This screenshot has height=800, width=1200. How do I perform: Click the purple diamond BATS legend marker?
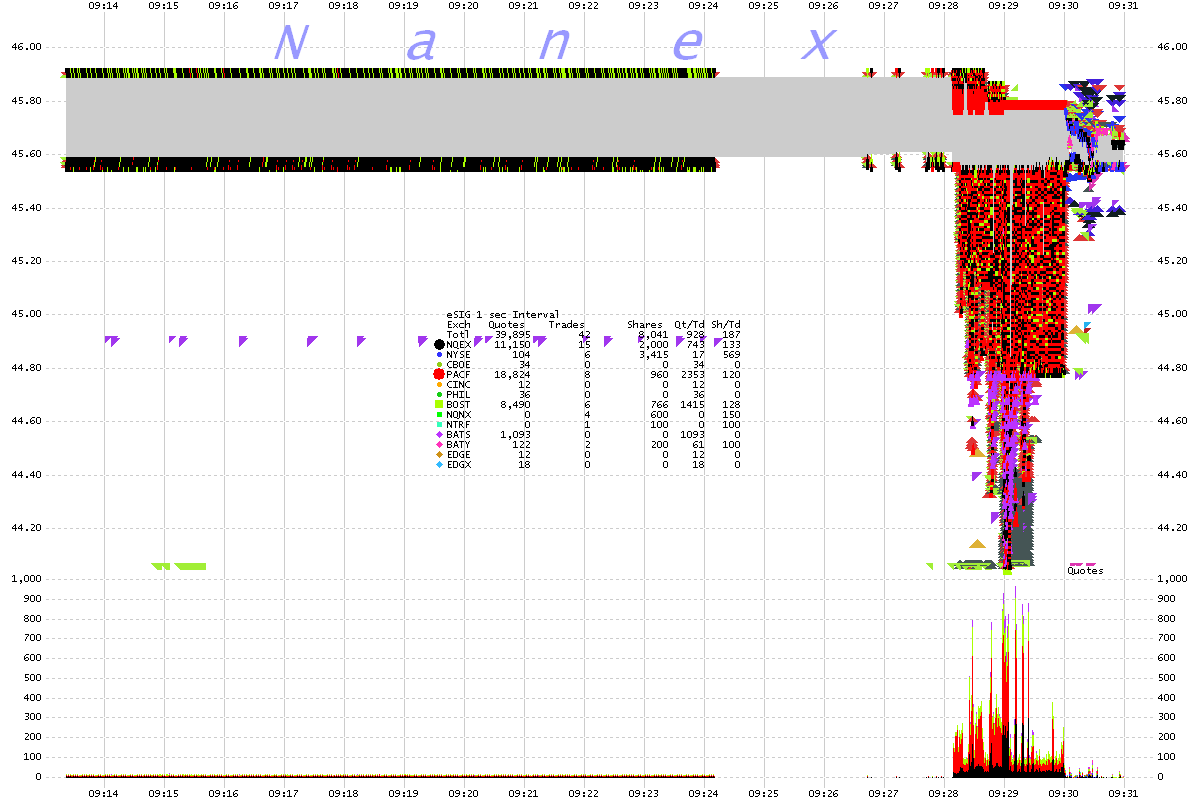point(439,434)
